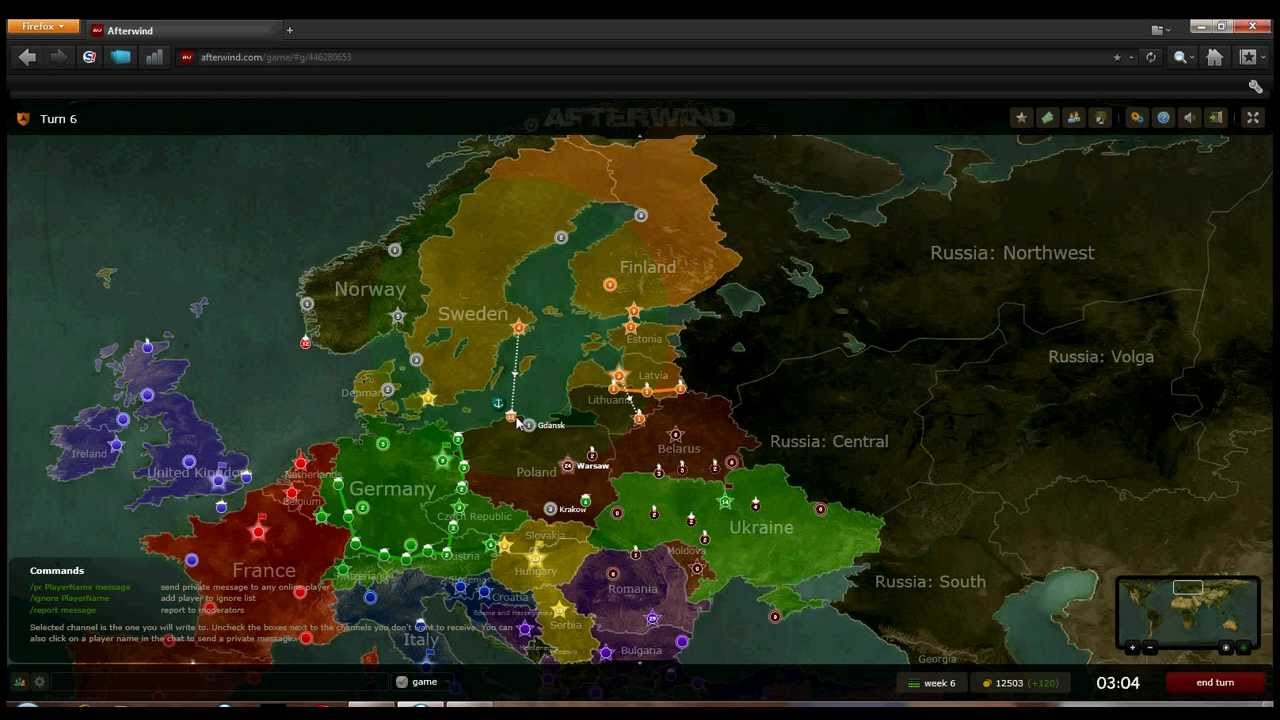Click the red unit marker west of Norway coast
The height and width of the screenshot is (720, 1280).
pos(305,343)
